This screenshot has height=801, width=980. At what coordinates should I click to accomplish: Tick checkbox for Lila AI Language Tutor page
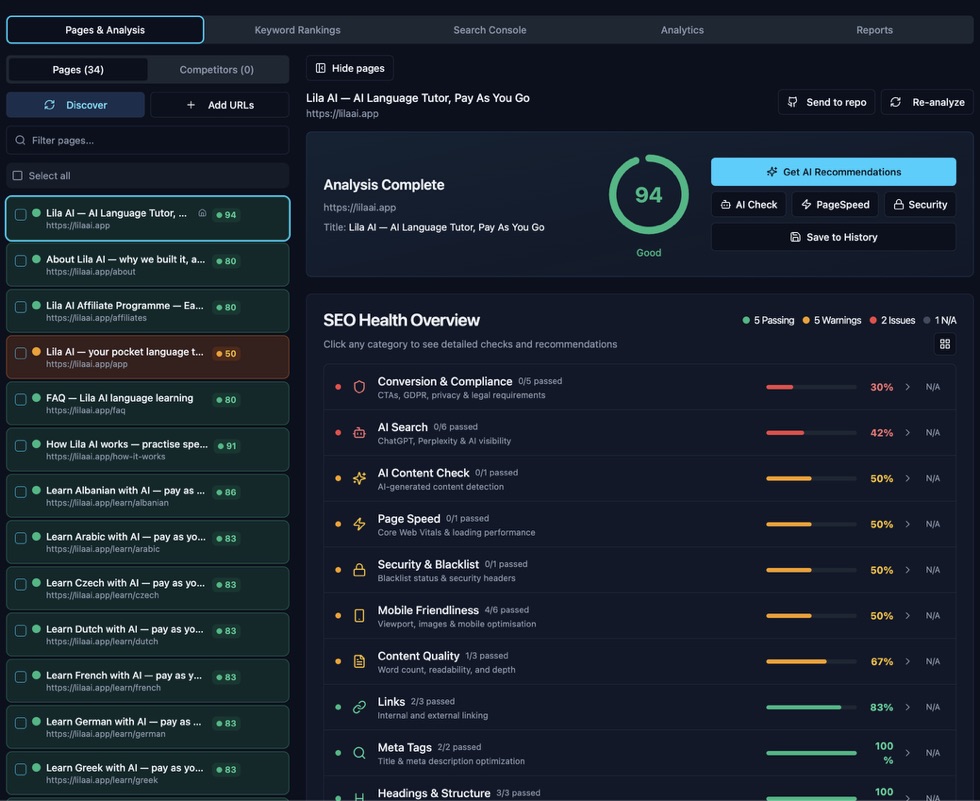pyautogui.click(x=21, y=214)
